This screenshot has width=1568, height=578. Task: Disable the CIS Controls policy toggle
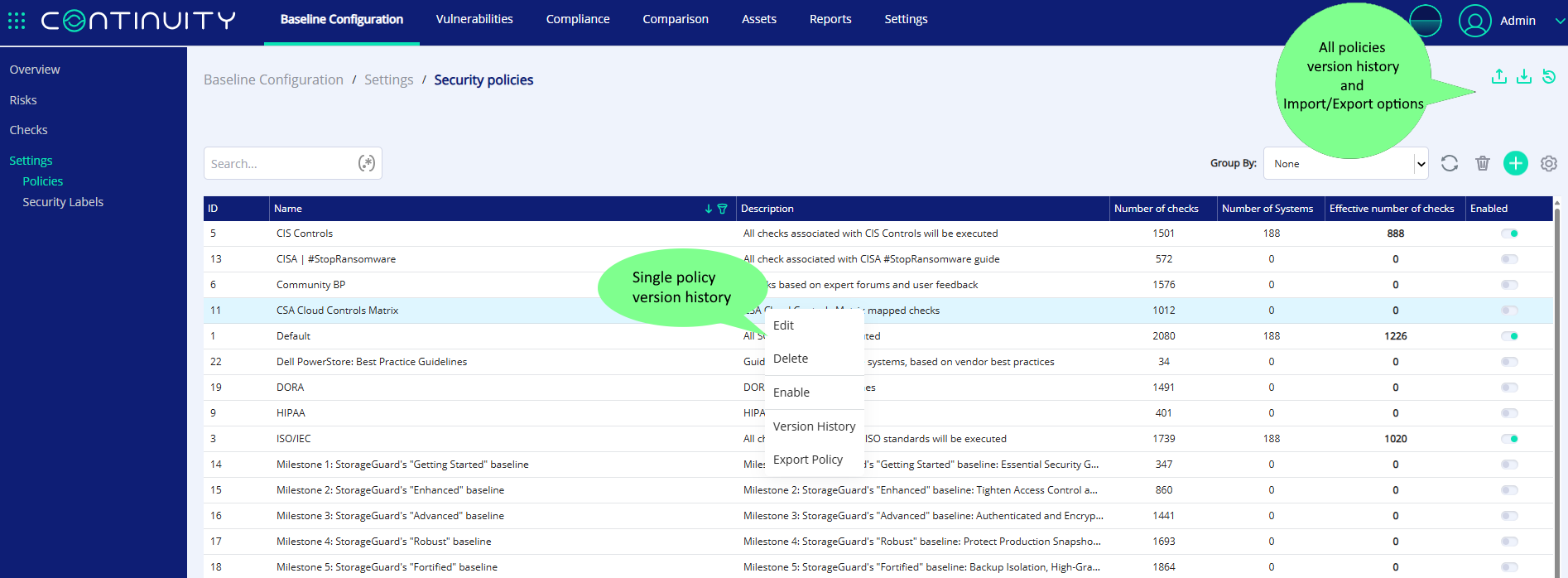[1509, 234]
